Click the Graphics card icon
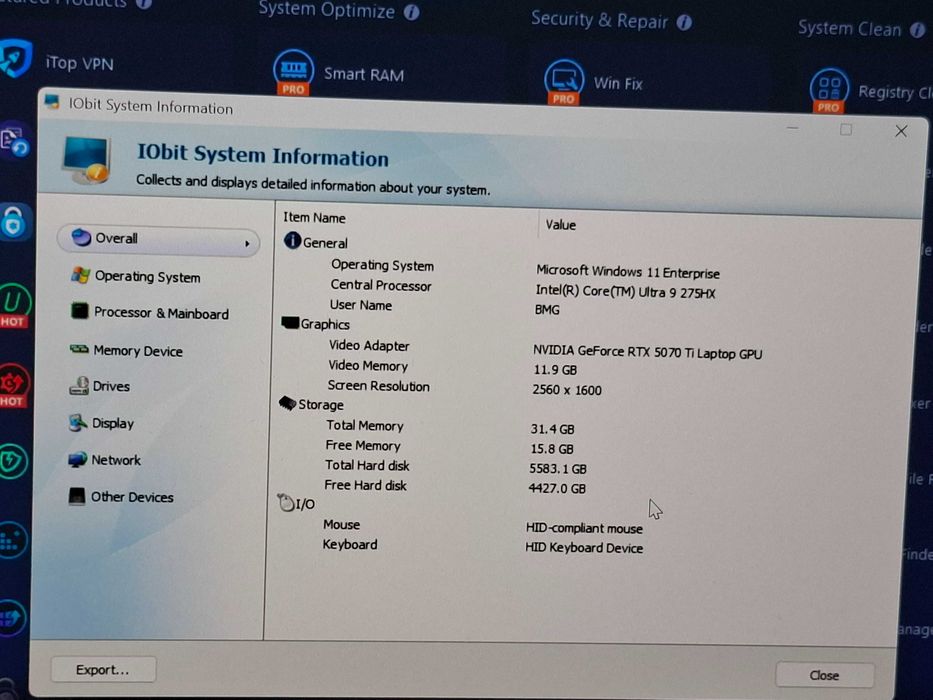 coord(290,323)
